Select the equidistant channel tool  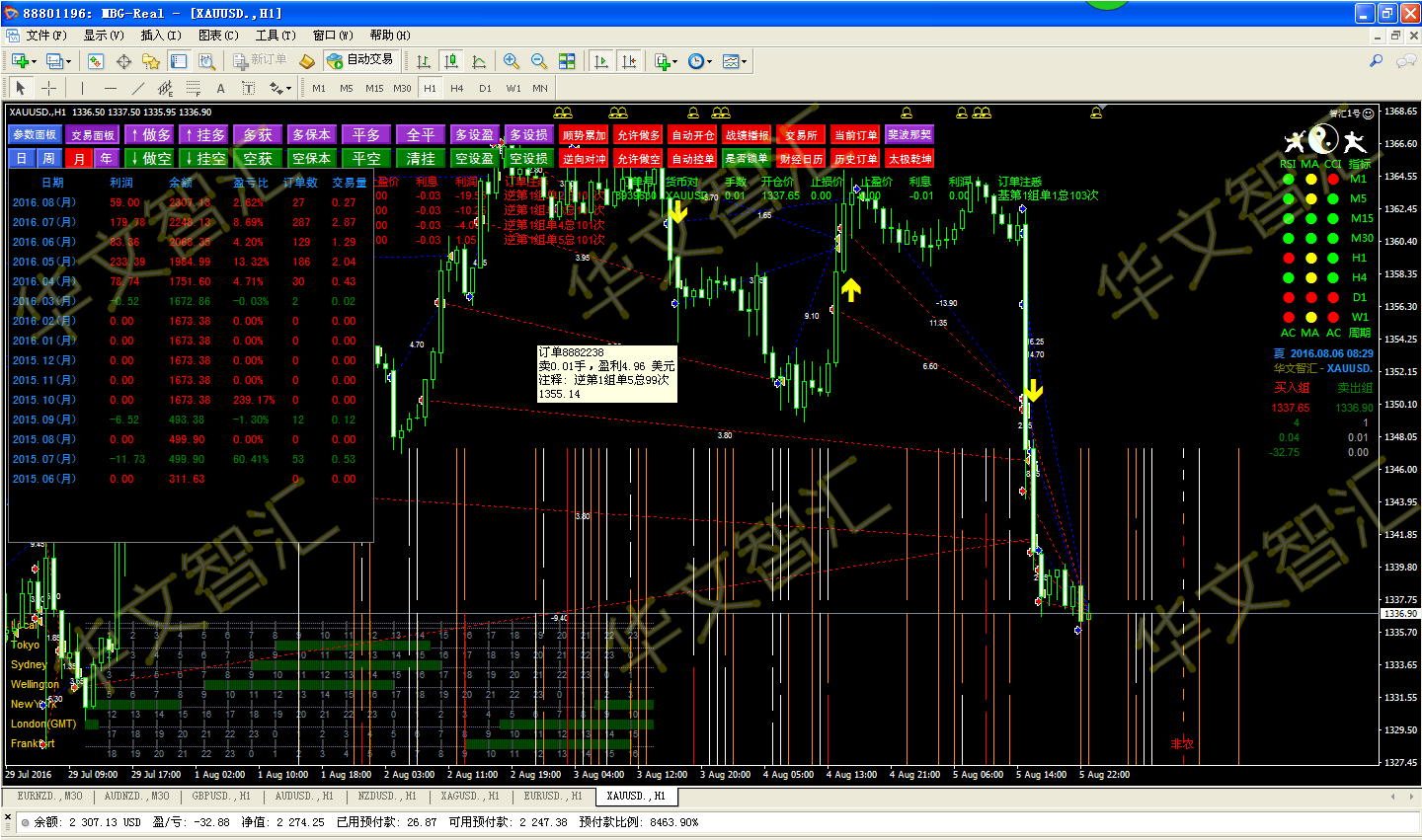(165, 88)
